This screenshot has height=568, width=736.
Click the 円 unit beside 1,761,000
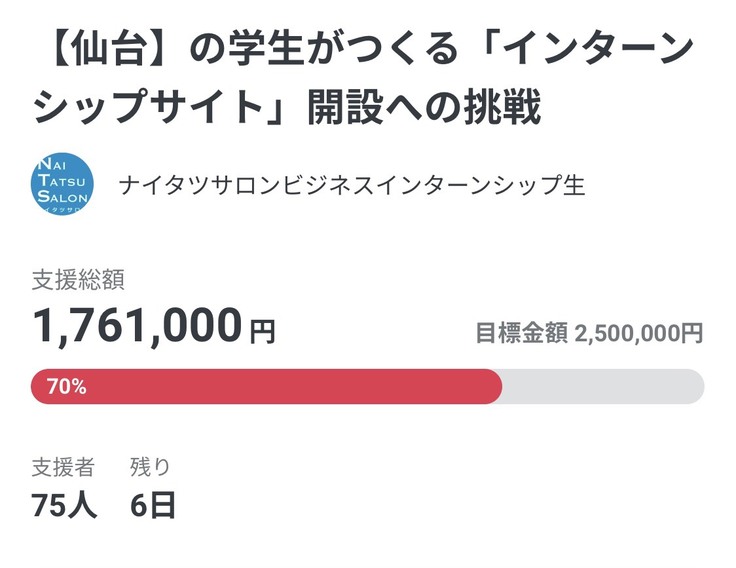pyautogui.click(x=262, y=330)
